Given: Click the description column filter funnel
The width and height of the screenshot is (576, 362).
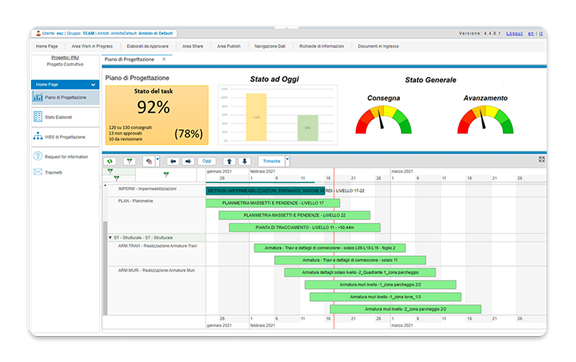Looking at the screenshot, I should (x=166, y=175).
